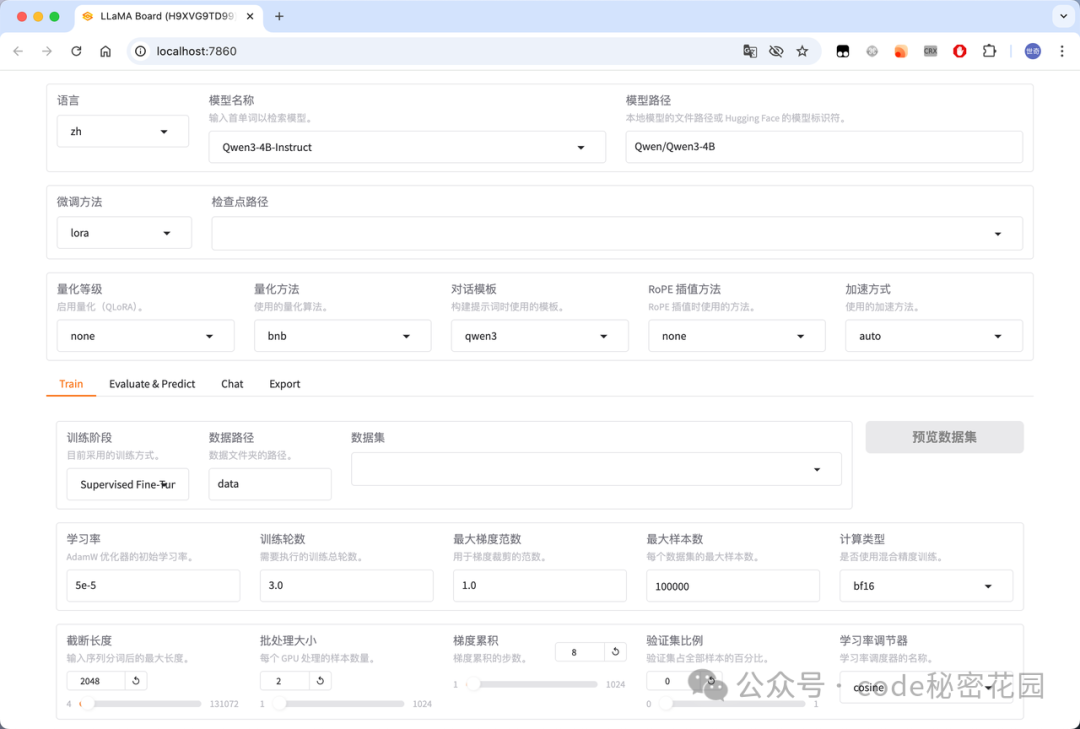
Task: Open the tab search chevron dropdown
Action: pos(1063,16)
